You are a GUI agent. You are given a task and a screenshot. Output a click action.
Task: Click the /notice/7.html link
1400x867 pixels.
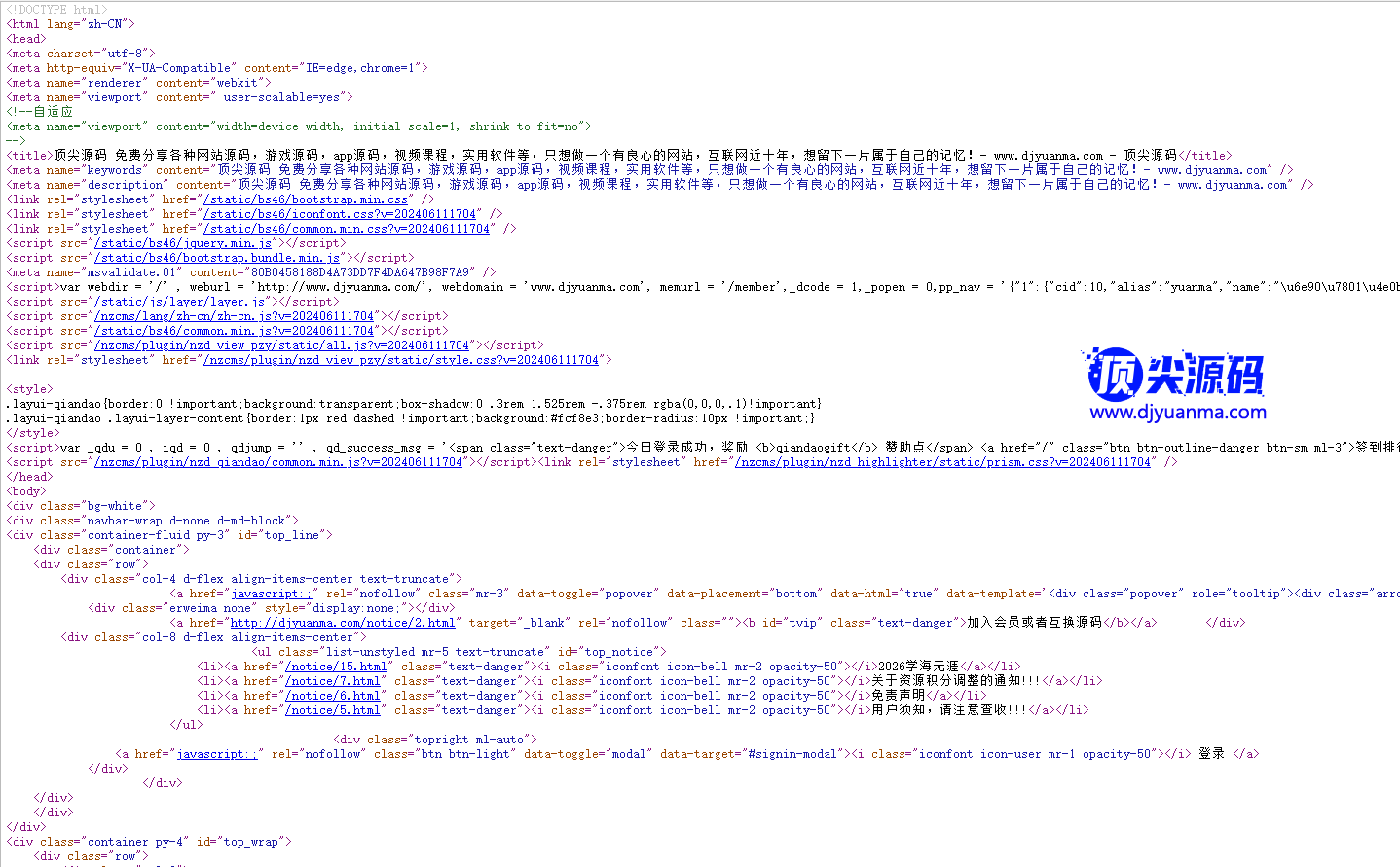[x=332, y=681]
